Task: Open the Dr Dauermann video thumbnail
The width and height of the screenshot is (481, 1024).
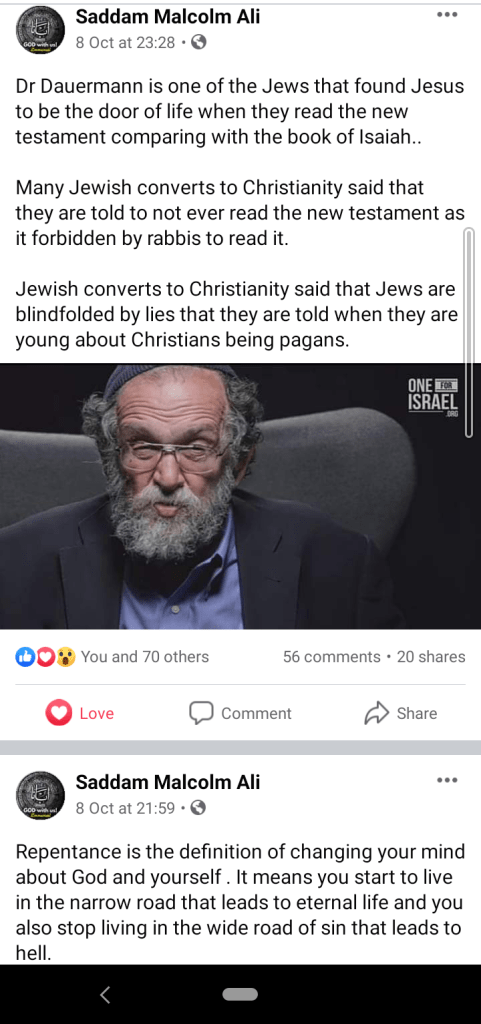Action: [x=240, y=496]
